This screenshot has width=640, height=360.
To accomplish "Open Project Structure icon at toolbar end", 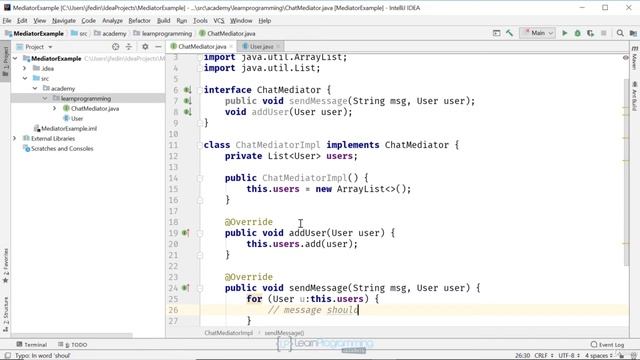I will pos(633,33).
